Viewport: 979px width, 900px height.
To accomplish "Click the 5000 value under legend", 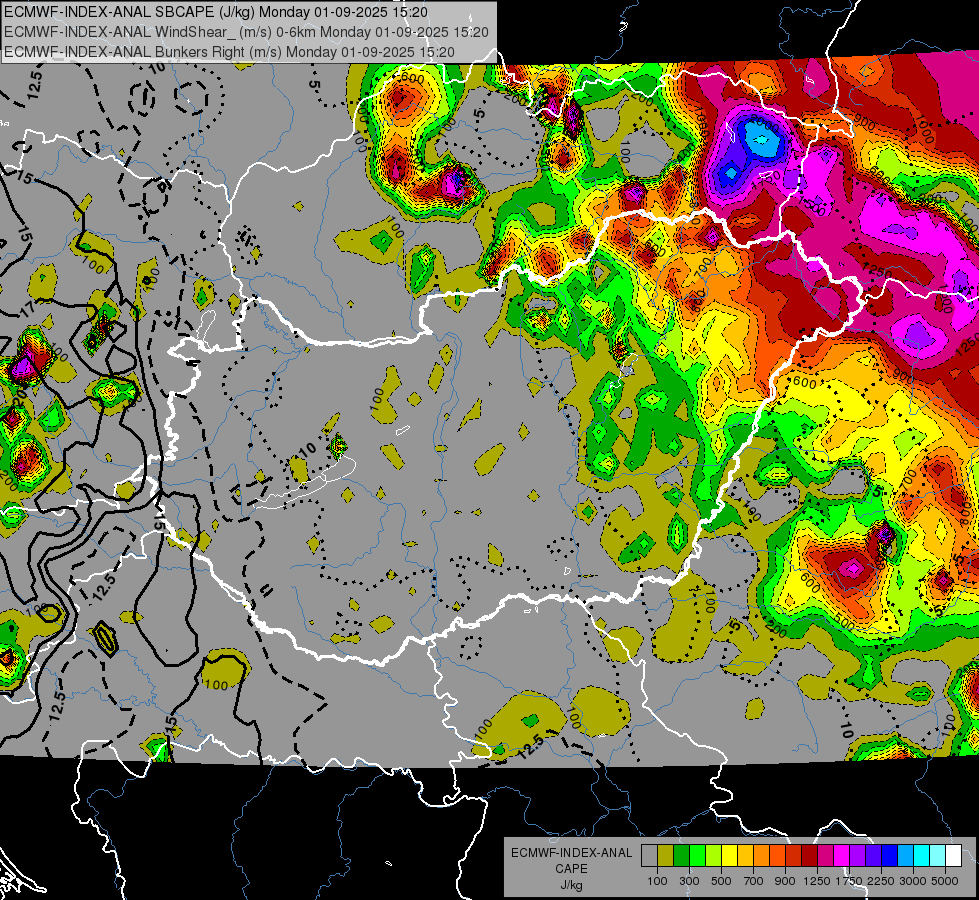I will click(x=945, y=881).
